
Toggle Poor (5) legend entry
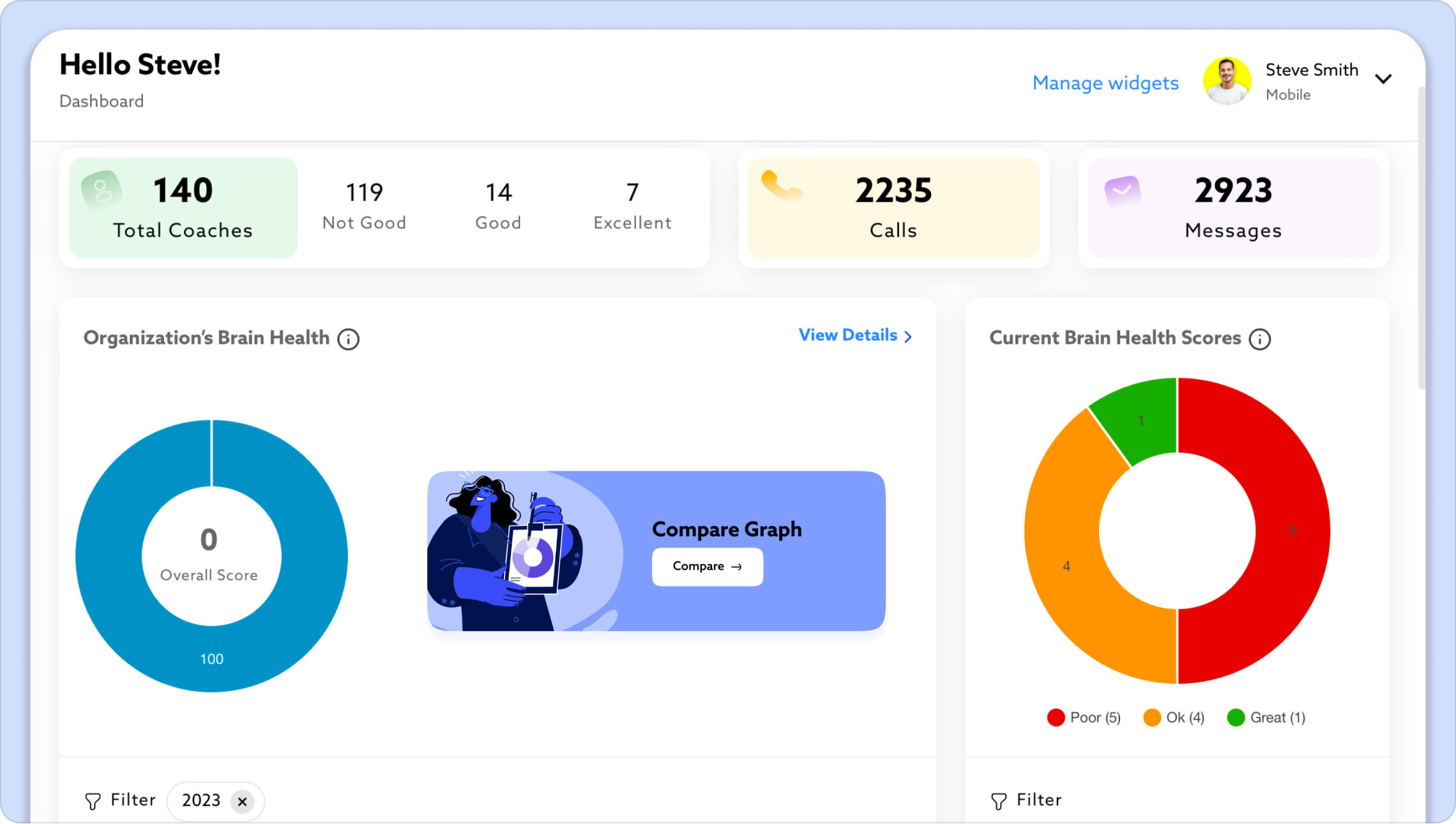pos(1084,717)
